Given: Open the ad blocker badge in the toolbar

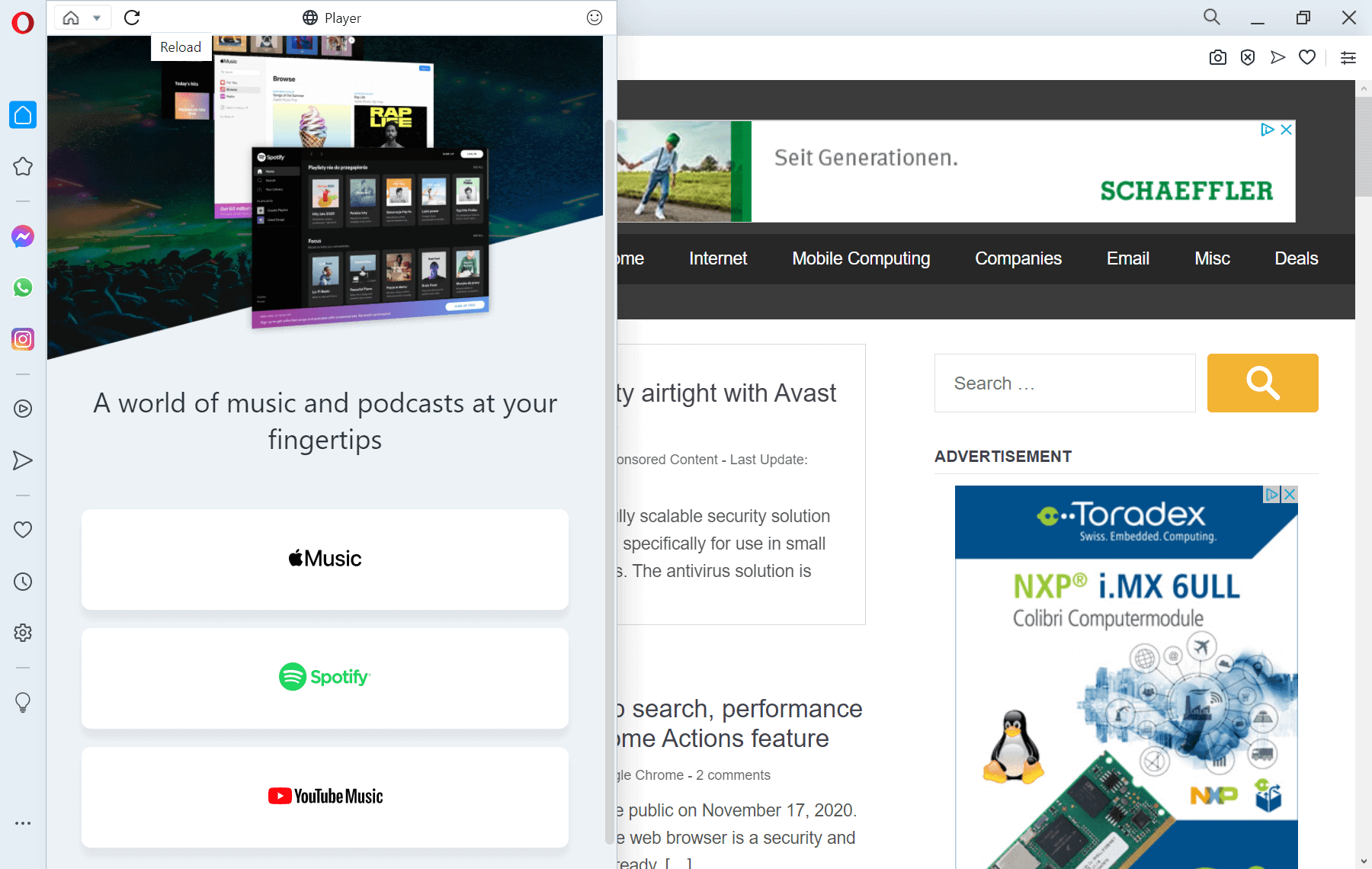Looking at the screenshot, I should (x=1247, y=57).
